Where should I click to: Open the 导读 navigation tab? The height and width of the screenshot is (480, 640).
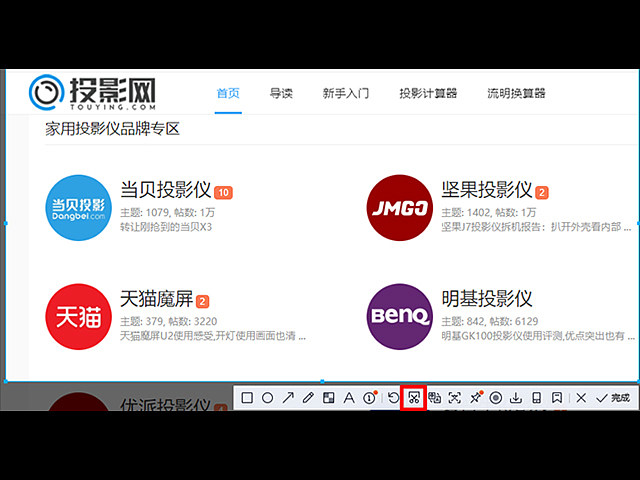281,93
